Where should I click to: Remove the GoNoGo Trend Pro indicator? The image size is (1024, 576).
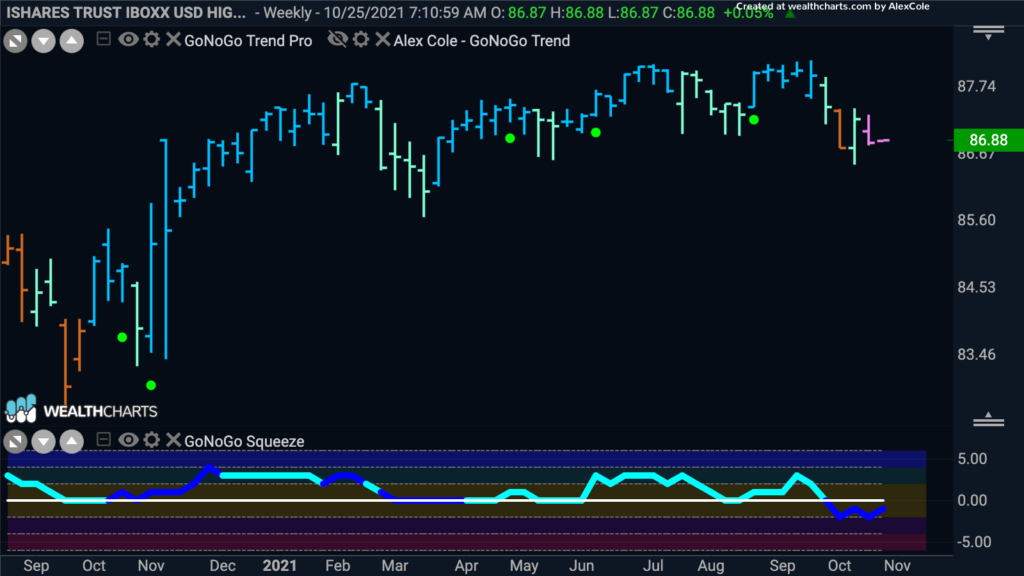tap(173, 40)
